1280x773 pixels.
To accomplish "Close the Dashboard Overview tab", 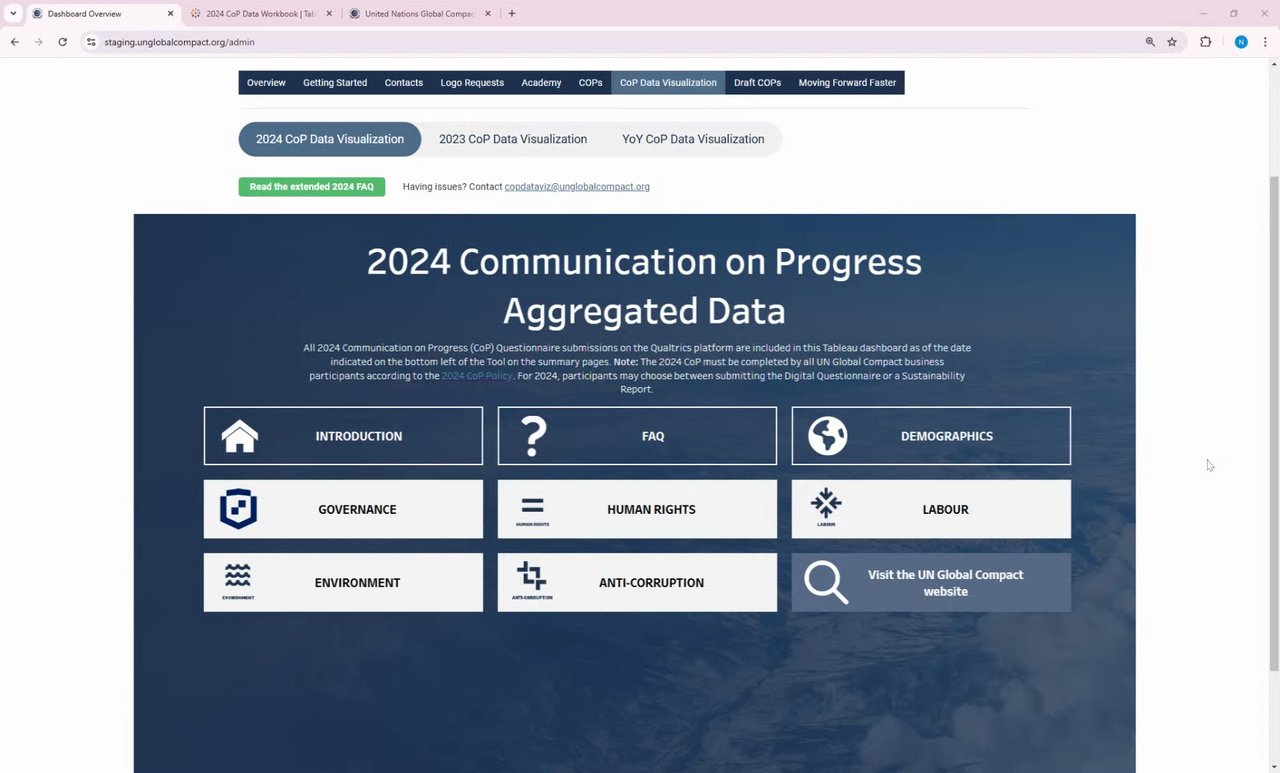I will (x=170, y=14).
